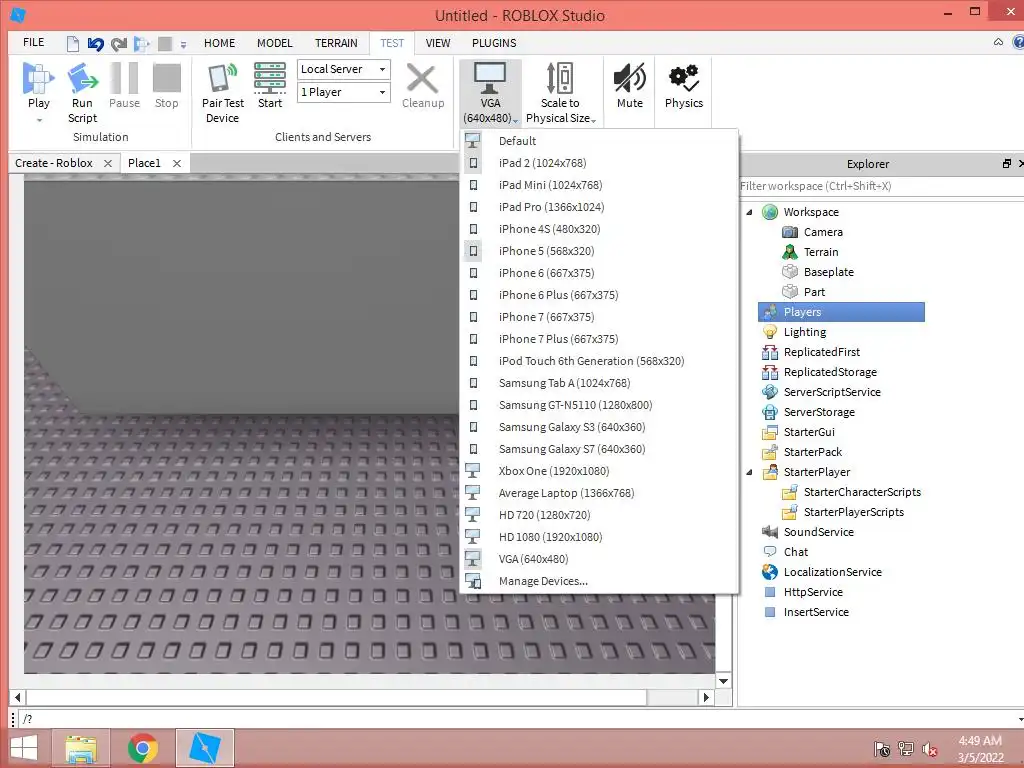1024x768 pixels.
Task: Switch to the PLUGINS ribbon tab
Action: pos(494,43)
